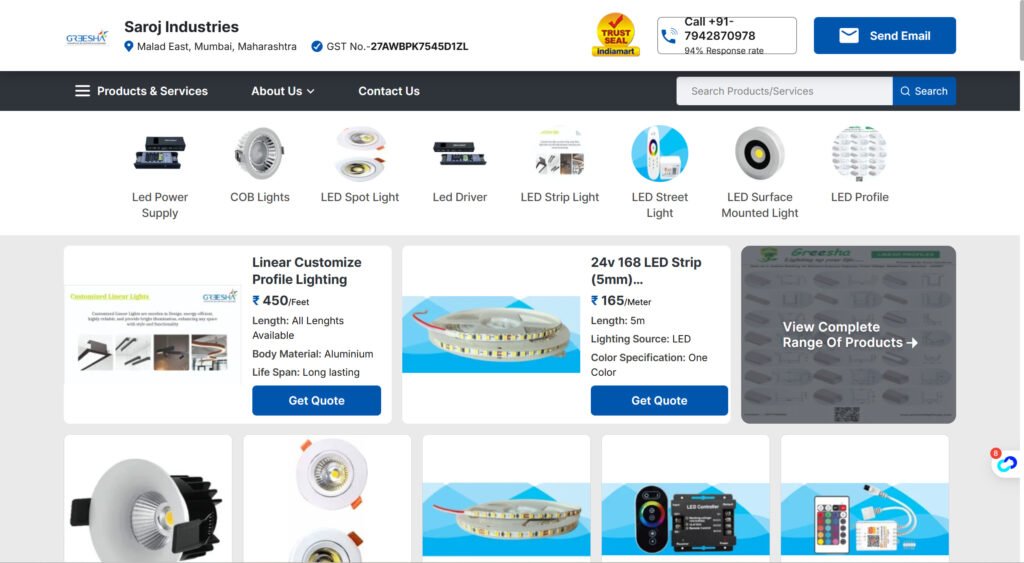The height and width of the screenshot is (563, 1024).
Task: Click the Greesha company logo
Action: tap(87, 37)
